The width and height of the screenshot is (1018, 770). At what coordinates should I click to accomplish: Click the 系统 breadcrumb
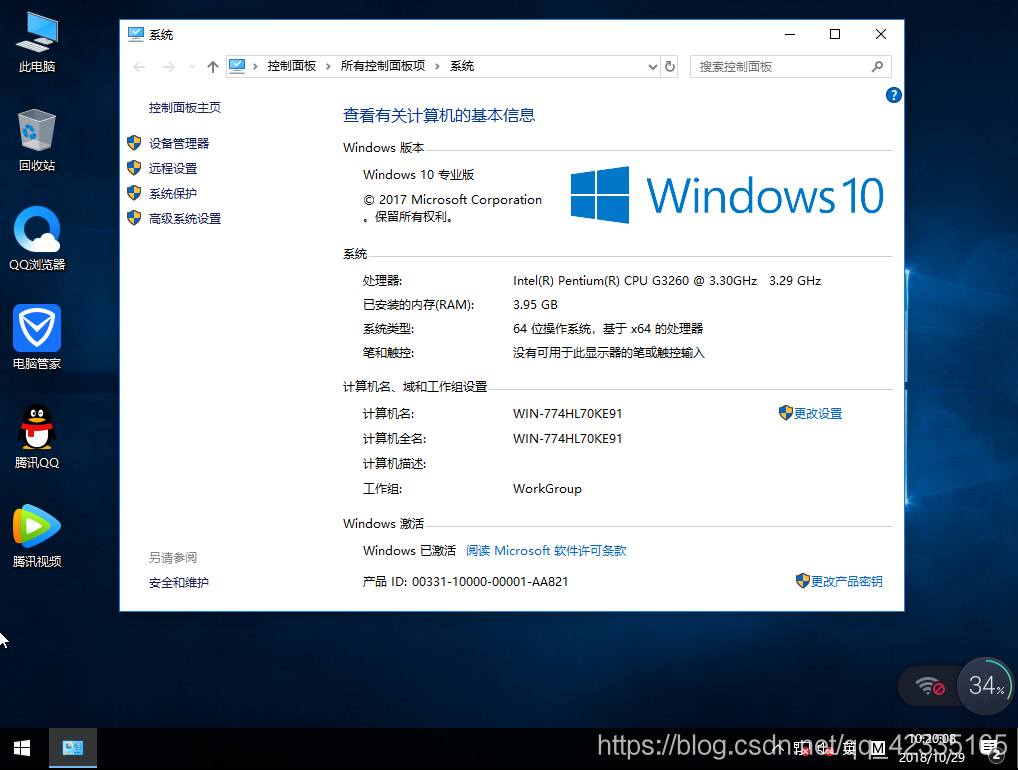click(462, 66)
